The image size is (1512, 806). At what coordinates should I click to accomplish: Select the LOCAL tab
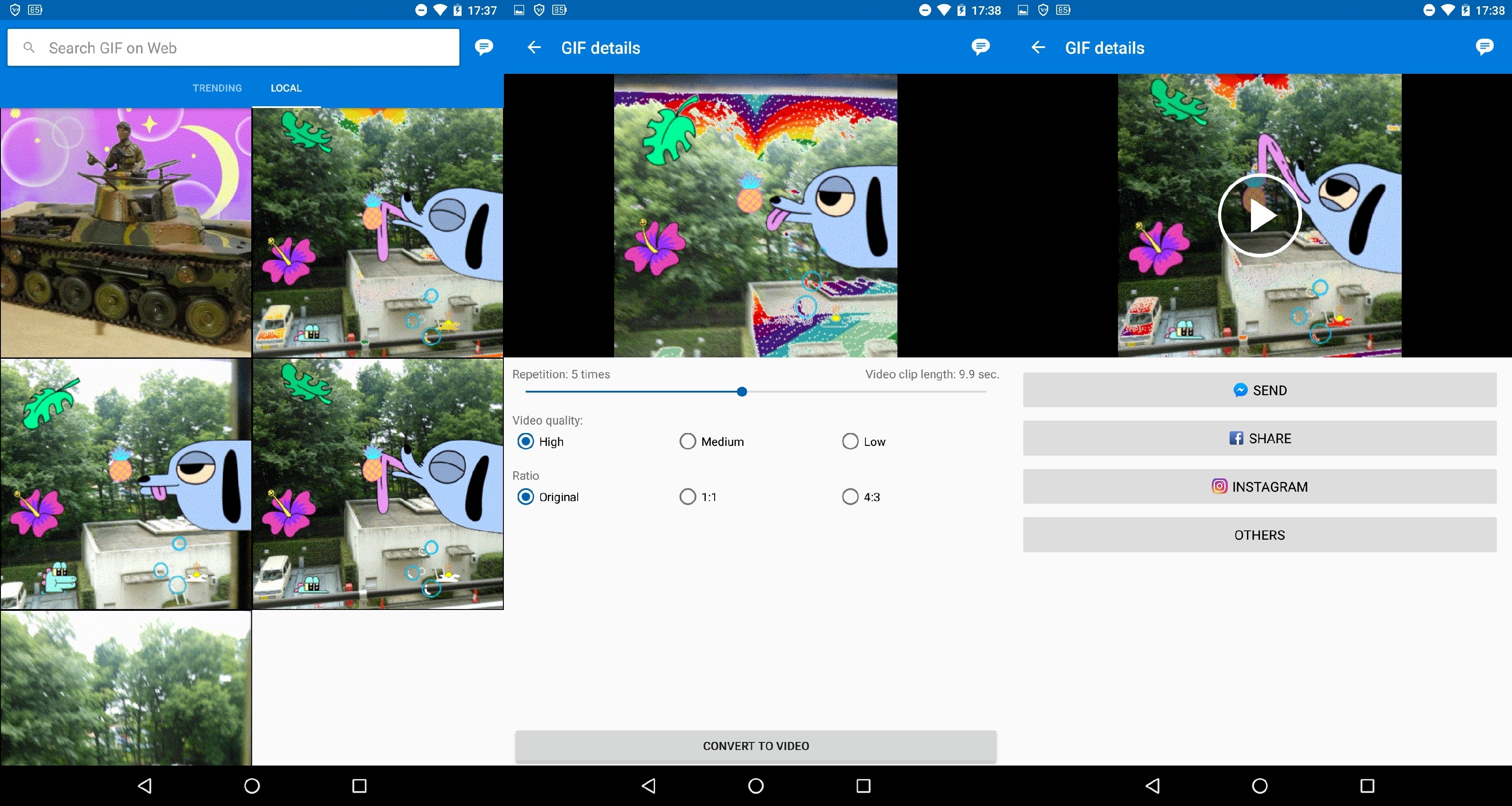click(286, 88)
